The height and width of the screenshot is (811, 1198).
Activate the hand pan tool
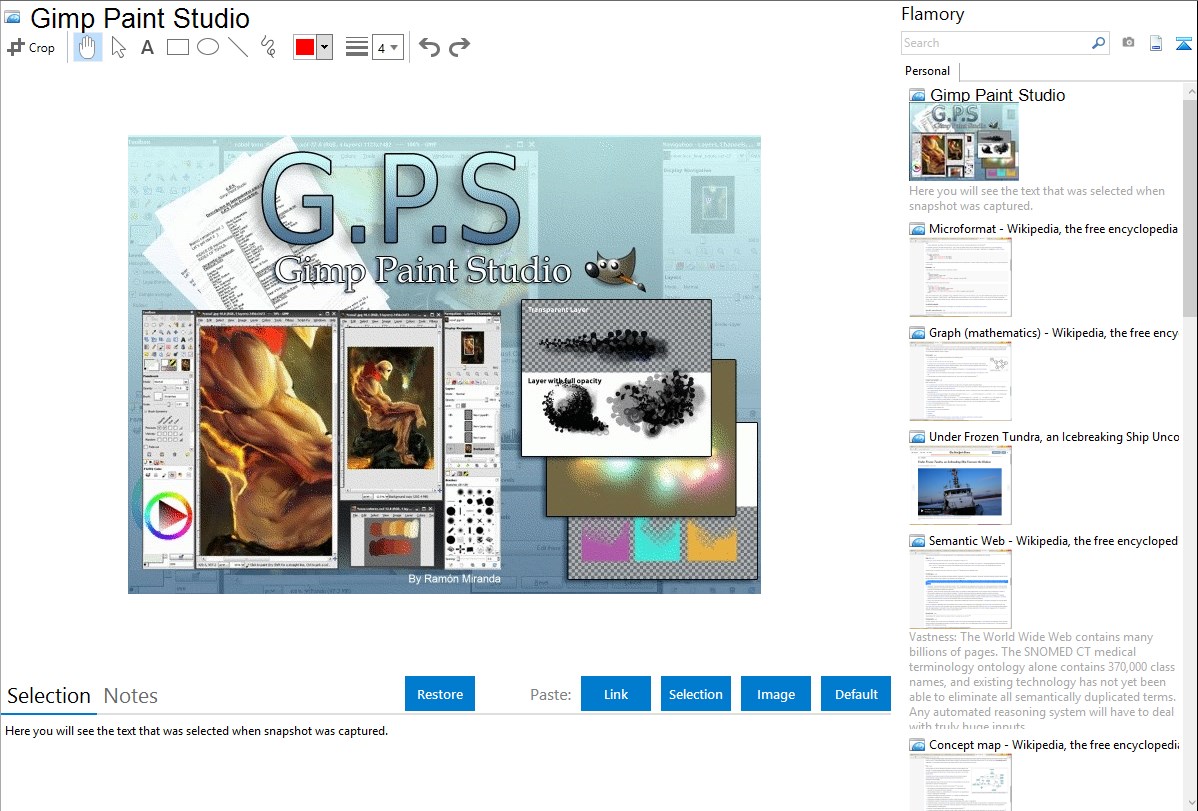pyautogui.click(x=87, y=47)
